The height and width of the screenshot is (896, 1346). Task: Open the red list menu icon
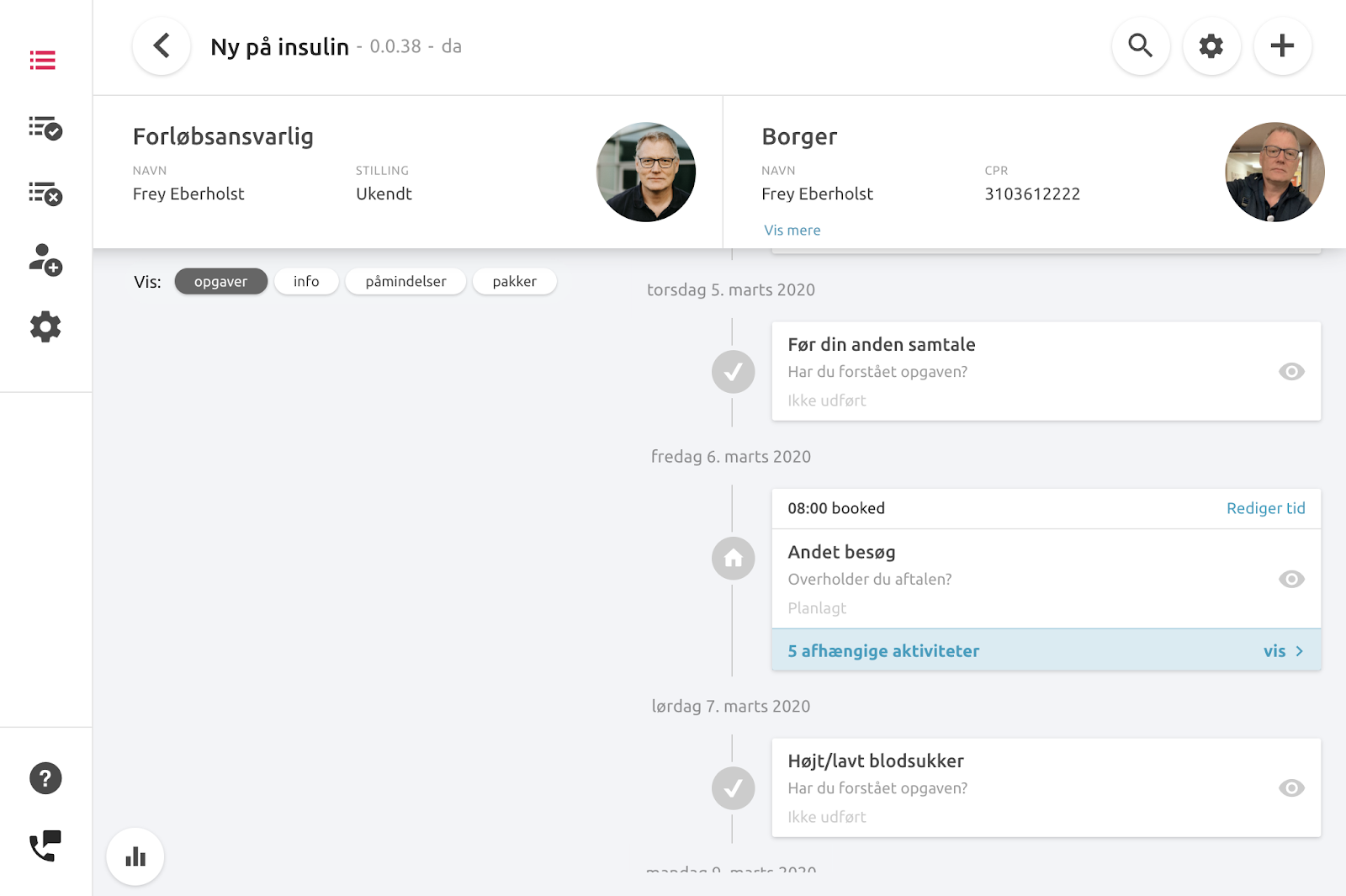[43, 61]
